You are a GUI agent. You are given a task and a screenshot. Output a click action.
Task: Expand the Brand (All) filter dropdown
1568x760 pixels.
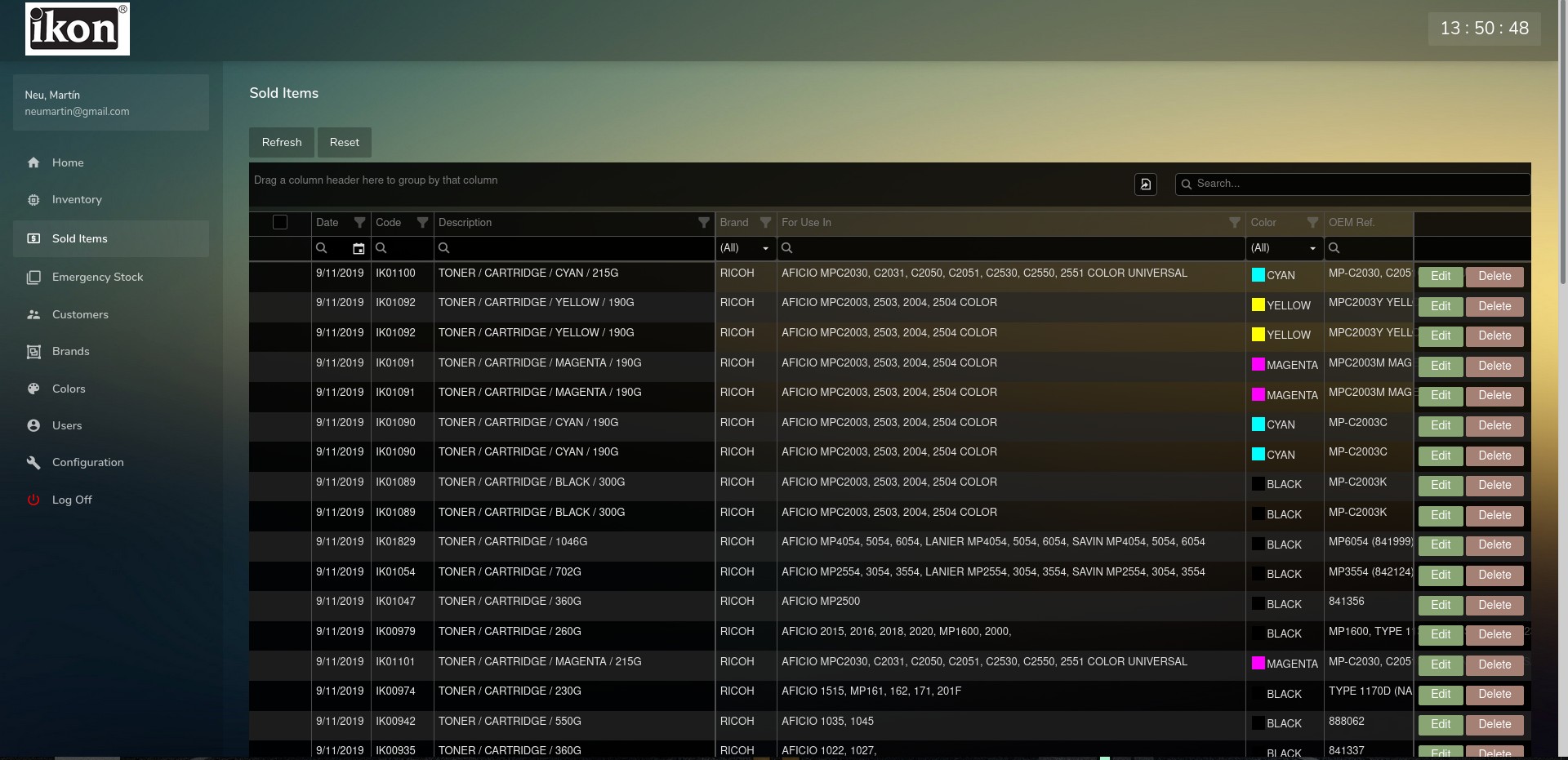765,248
